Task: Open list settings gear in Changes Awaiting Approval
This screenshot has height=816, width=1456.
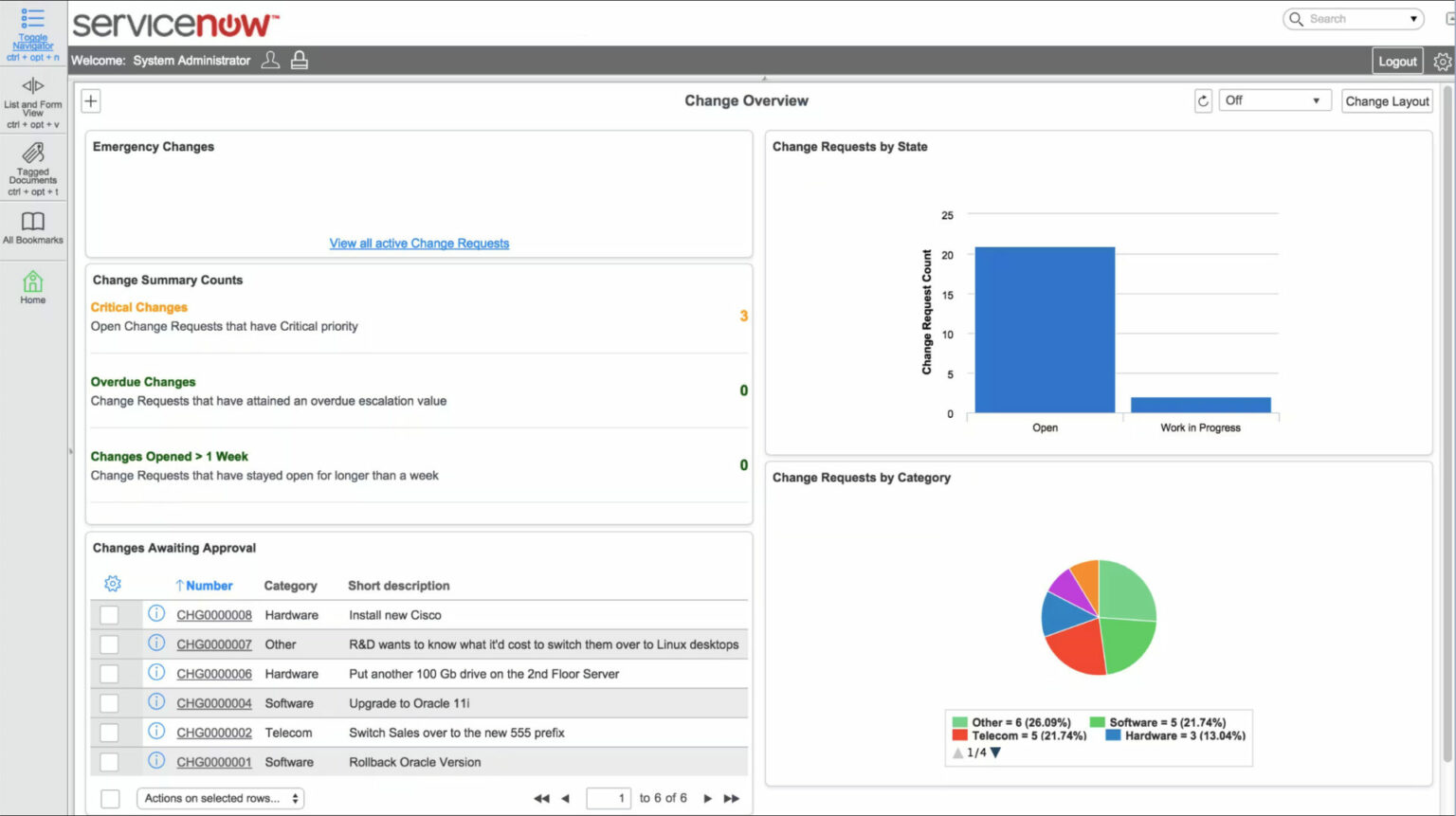Action: tap(112, 584)
